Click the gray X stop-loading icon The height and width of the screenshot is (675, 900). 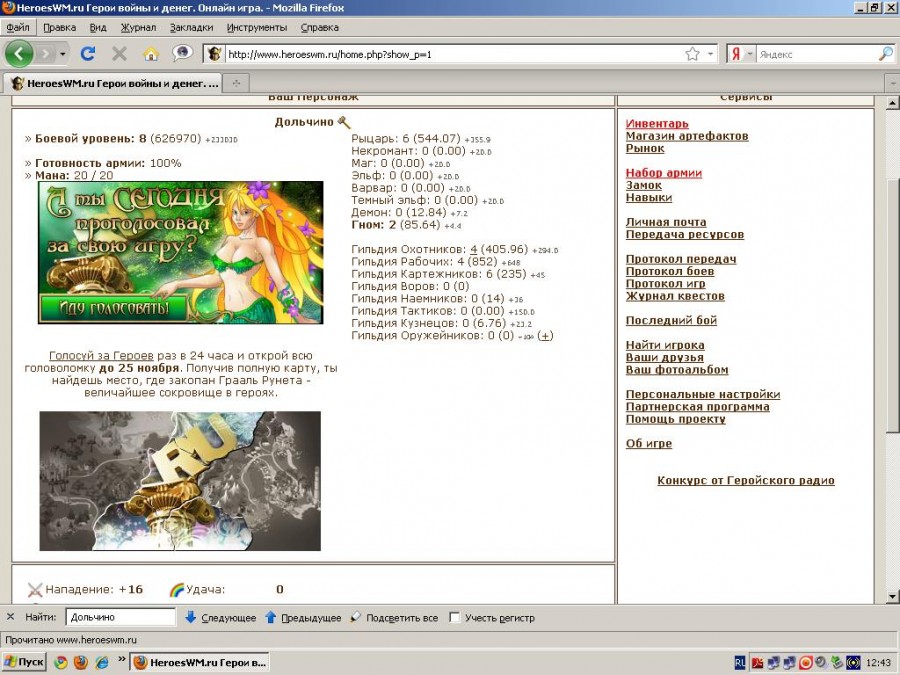pos(119,54)
